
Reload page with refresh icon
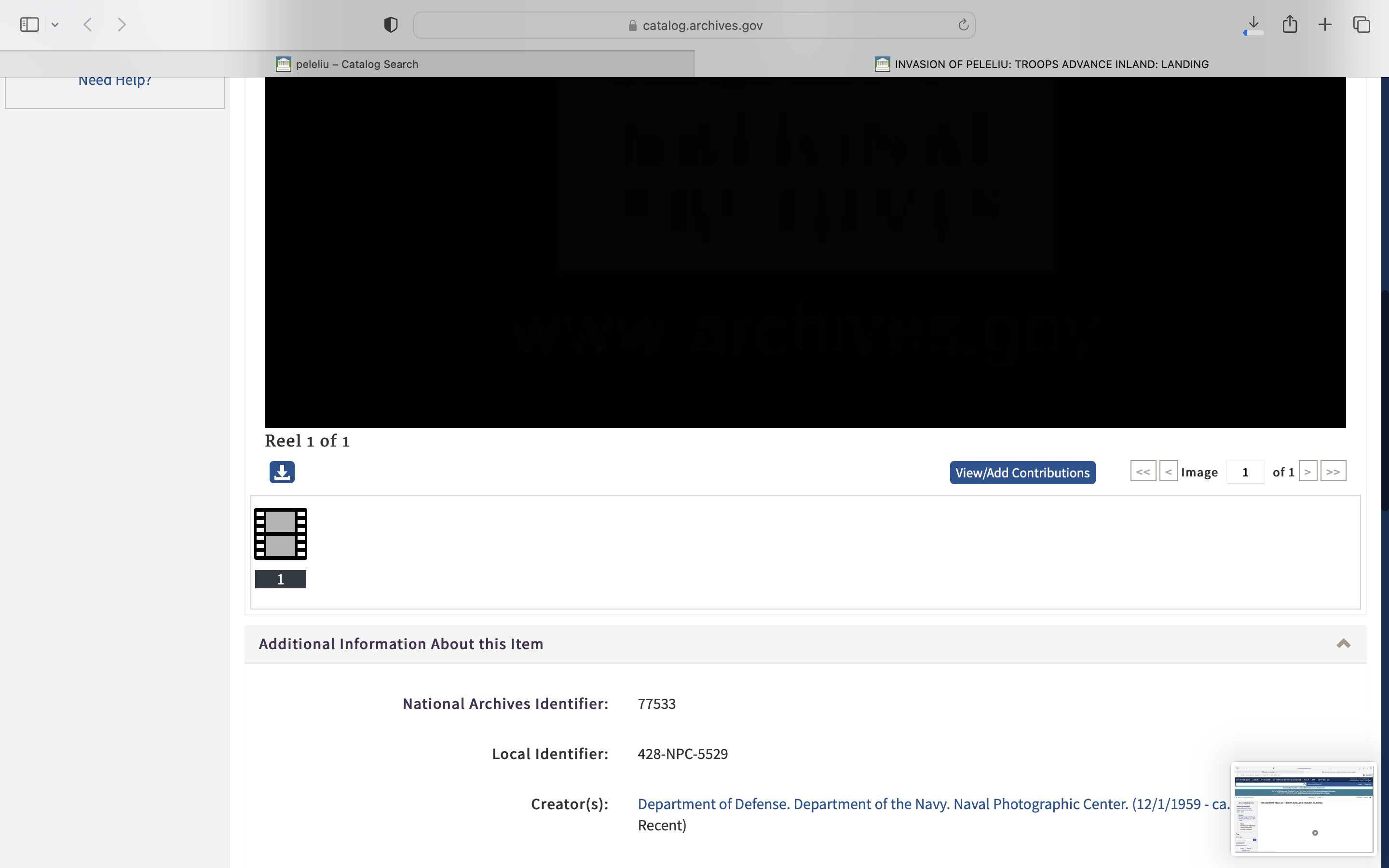tap(963, 25)
